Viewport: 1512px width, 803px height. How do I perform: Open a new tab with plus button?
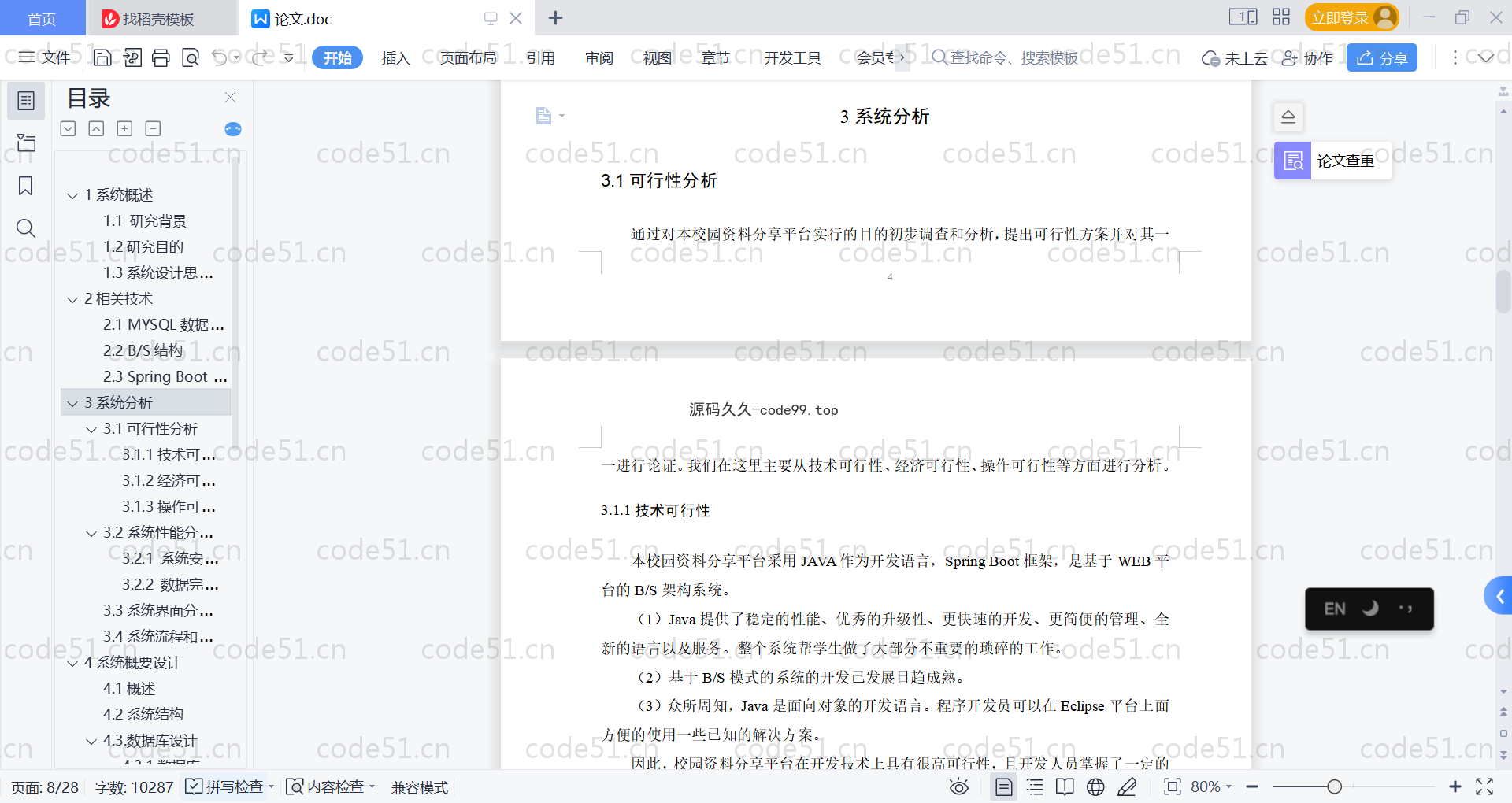555,17
